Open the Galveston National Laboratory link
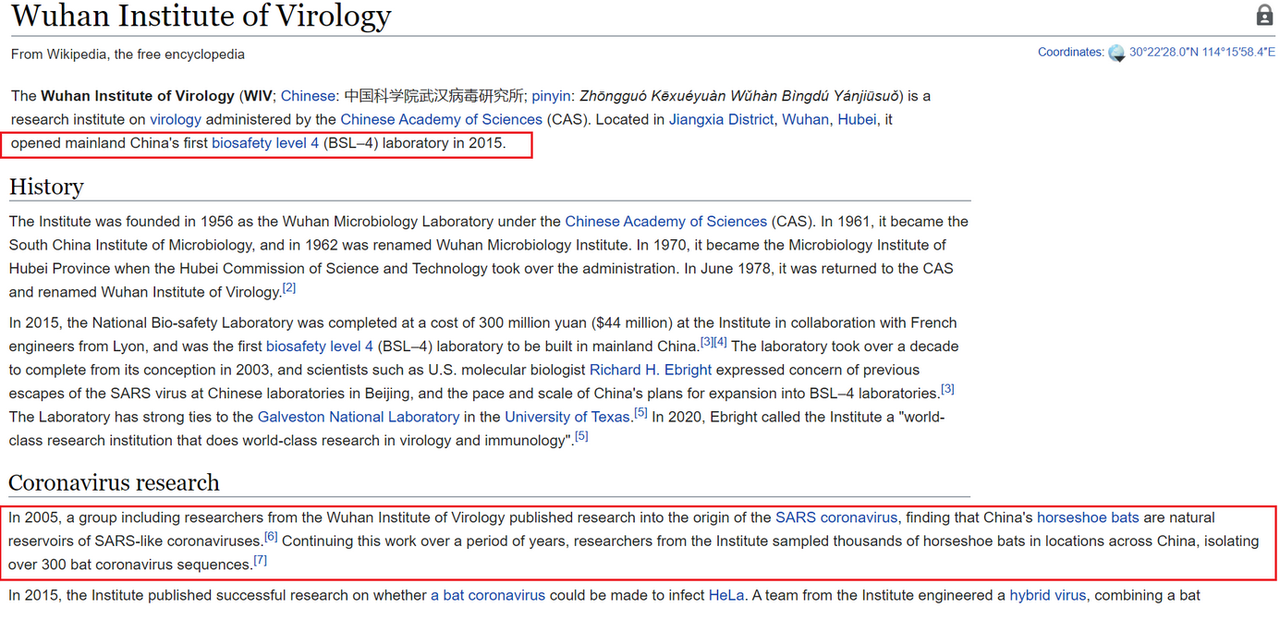 [x=358, y=417]
